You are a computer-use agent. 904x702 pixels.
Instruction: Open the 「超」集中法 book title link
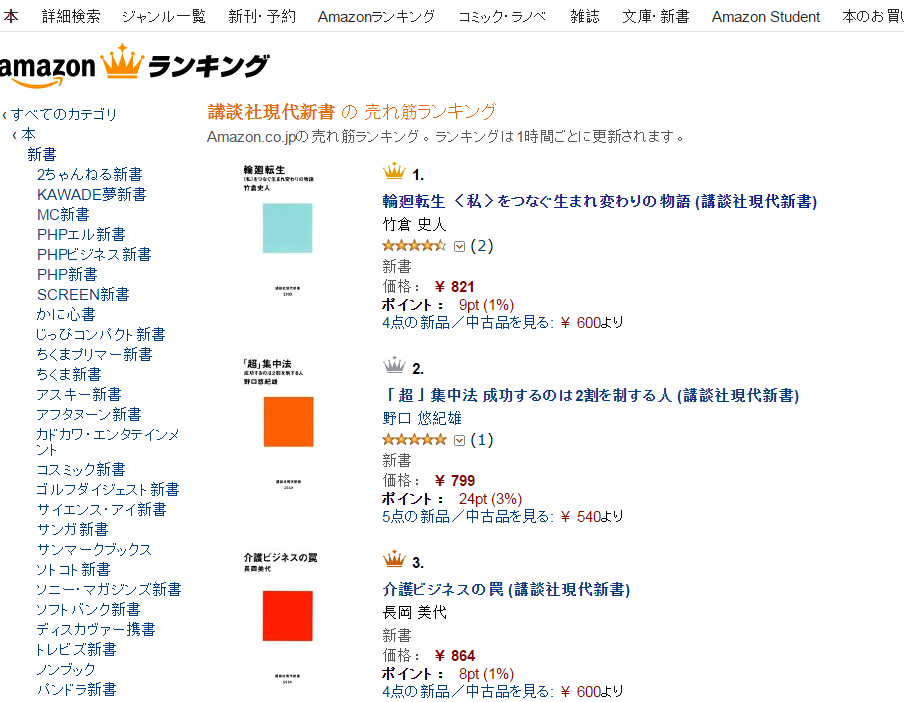pyautogui.click(x=591, y=395)
